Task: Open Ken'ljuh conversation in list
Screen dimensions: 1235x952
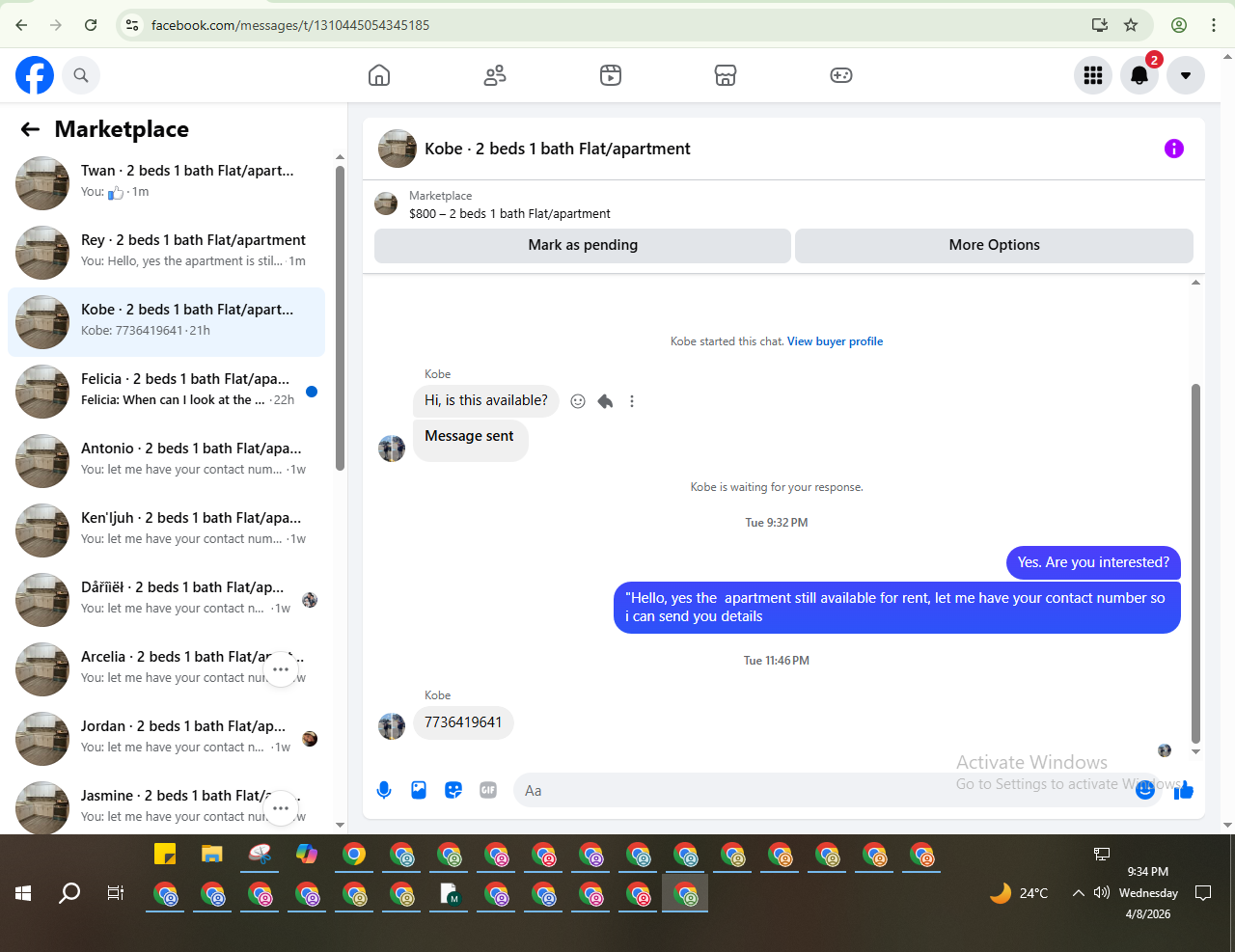Action: pos(166,530)
